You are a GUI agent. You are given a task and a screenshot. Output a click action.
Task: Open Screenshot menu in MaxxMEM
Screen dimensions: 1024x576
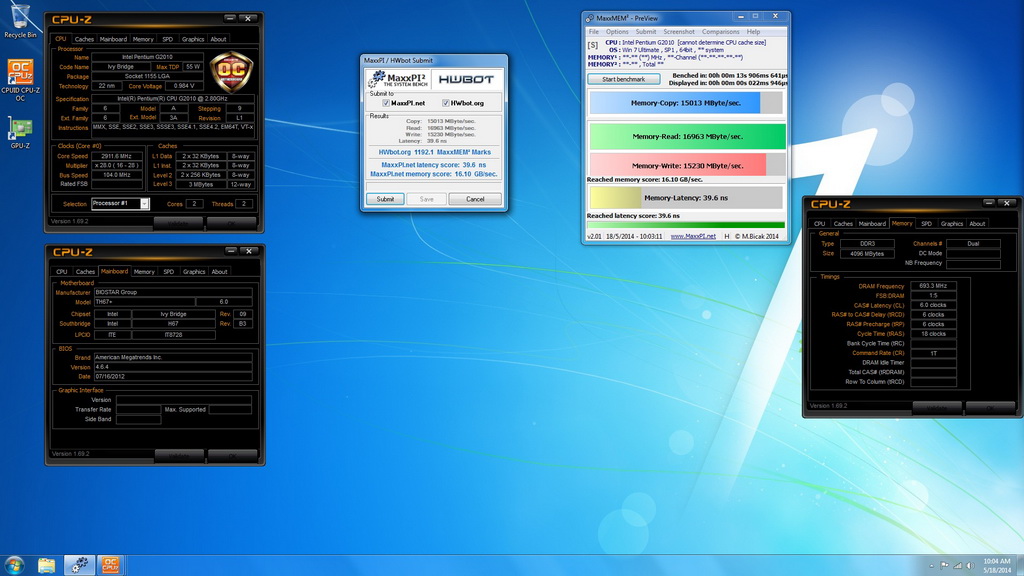point(679,31)
